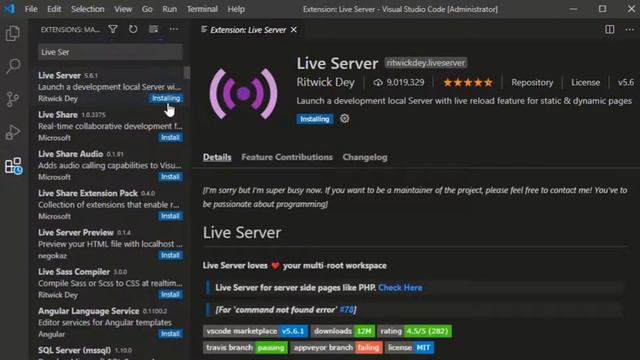The height and width of the screenshot is (360, 640).
Task: Open the File menu
Action: click(31, 9)
